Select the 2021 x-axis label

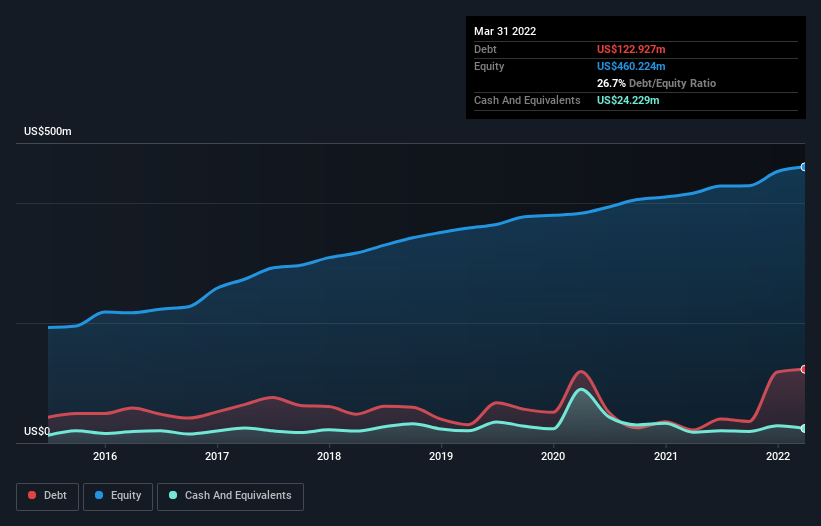pyautogui.click(x=665, y=456)
